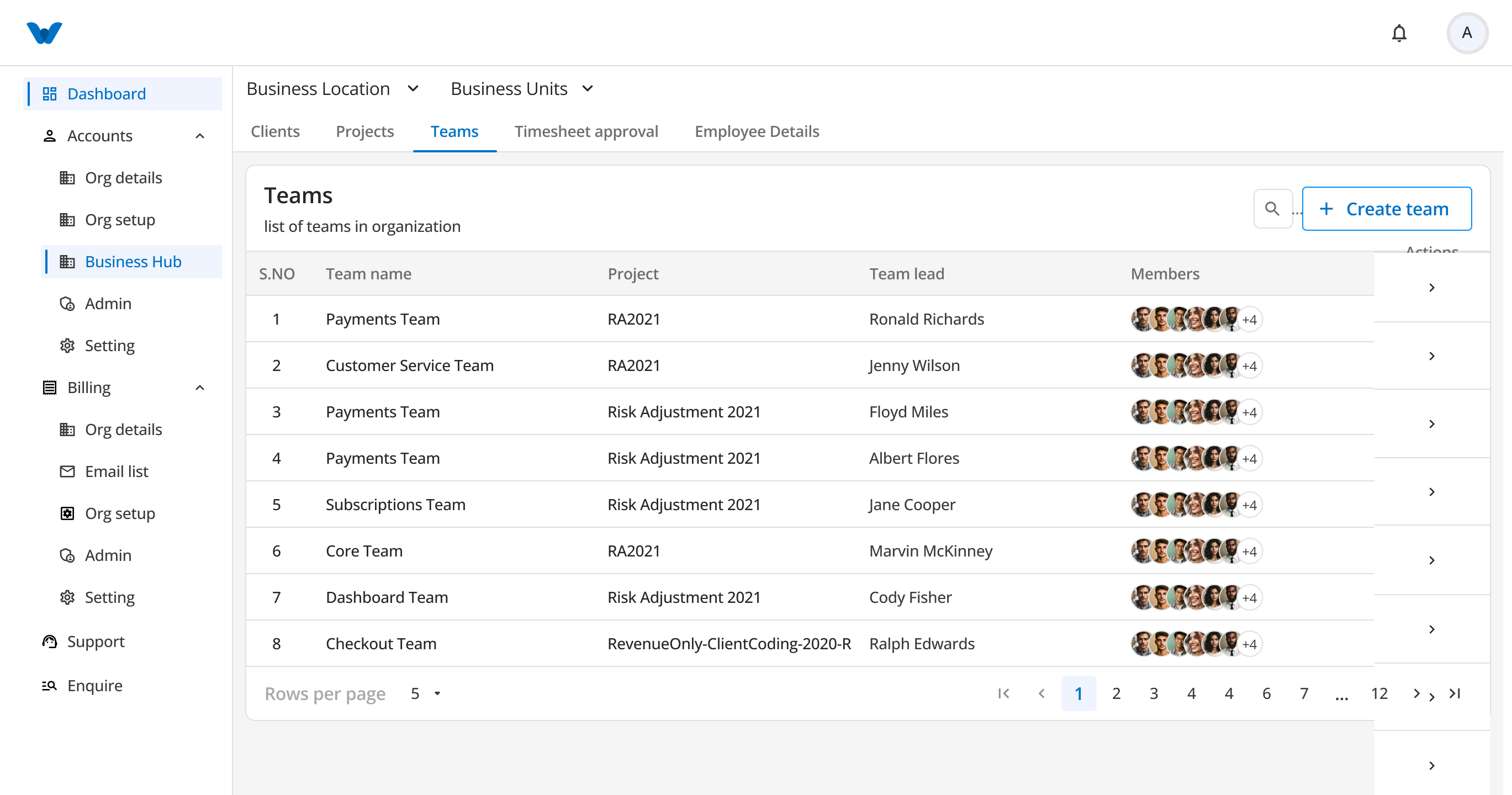
Task: Open Business Hub in the sidebar
Action: pyautogui.click(x=132, y=262)
